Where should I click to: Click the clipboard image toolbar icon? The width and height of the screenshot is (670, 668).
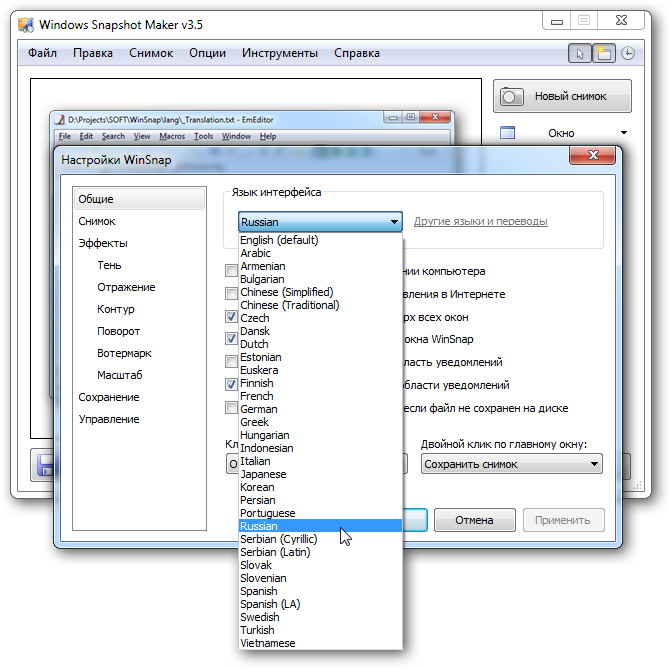tap(604, 53)
